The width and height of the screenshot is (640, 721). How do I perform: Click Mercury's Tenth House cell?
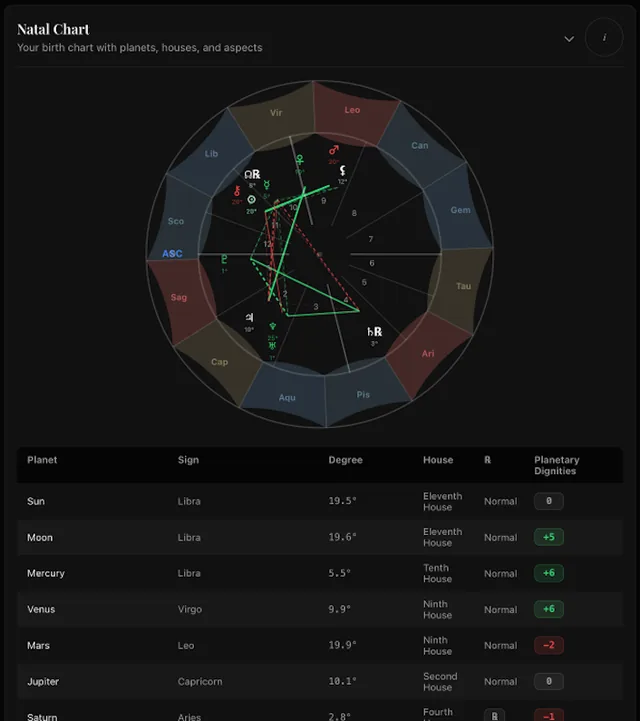[437, 573]
